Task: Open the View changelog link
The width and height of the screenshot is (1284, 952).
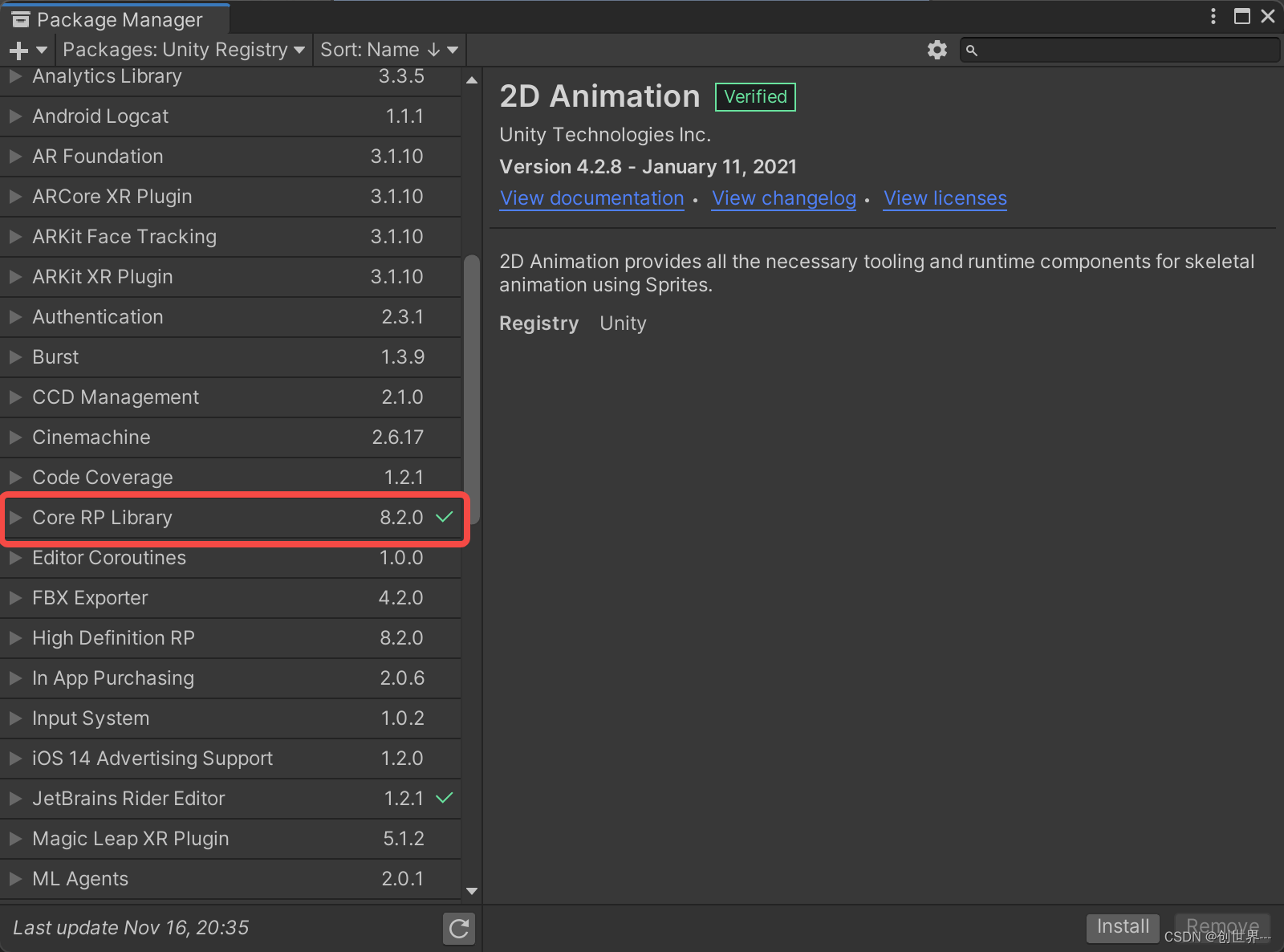Action: (782, 198)
